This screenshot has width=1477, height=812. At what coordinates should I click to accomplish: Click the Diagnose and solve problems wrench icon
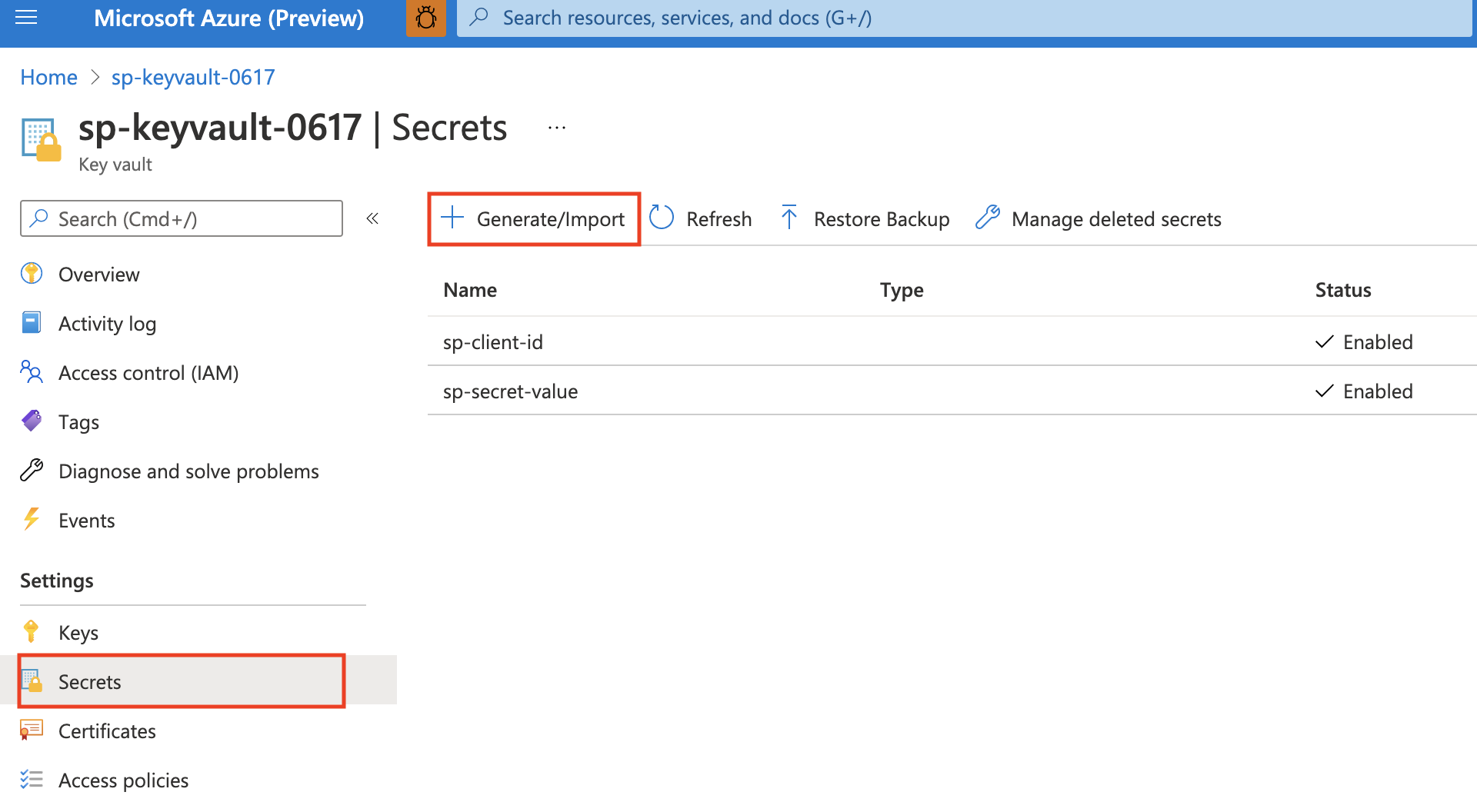[x=31, y=471]
